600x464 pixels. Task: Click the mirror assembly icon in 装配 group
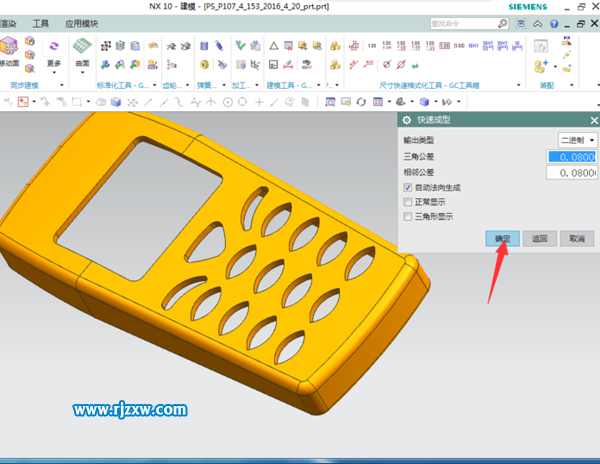click(567, 41)
